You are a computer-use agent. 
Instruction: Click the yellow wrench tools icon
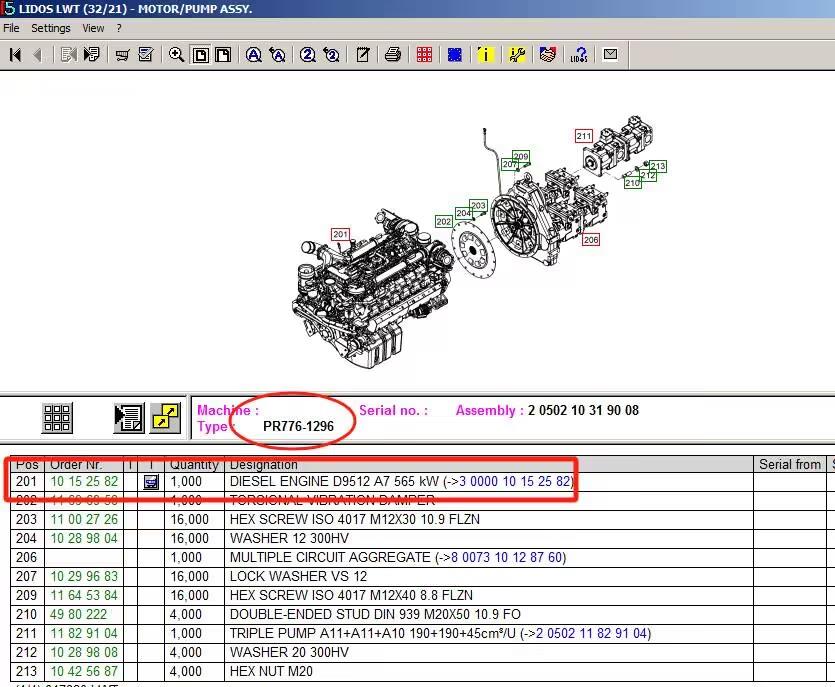click(517, 54)
